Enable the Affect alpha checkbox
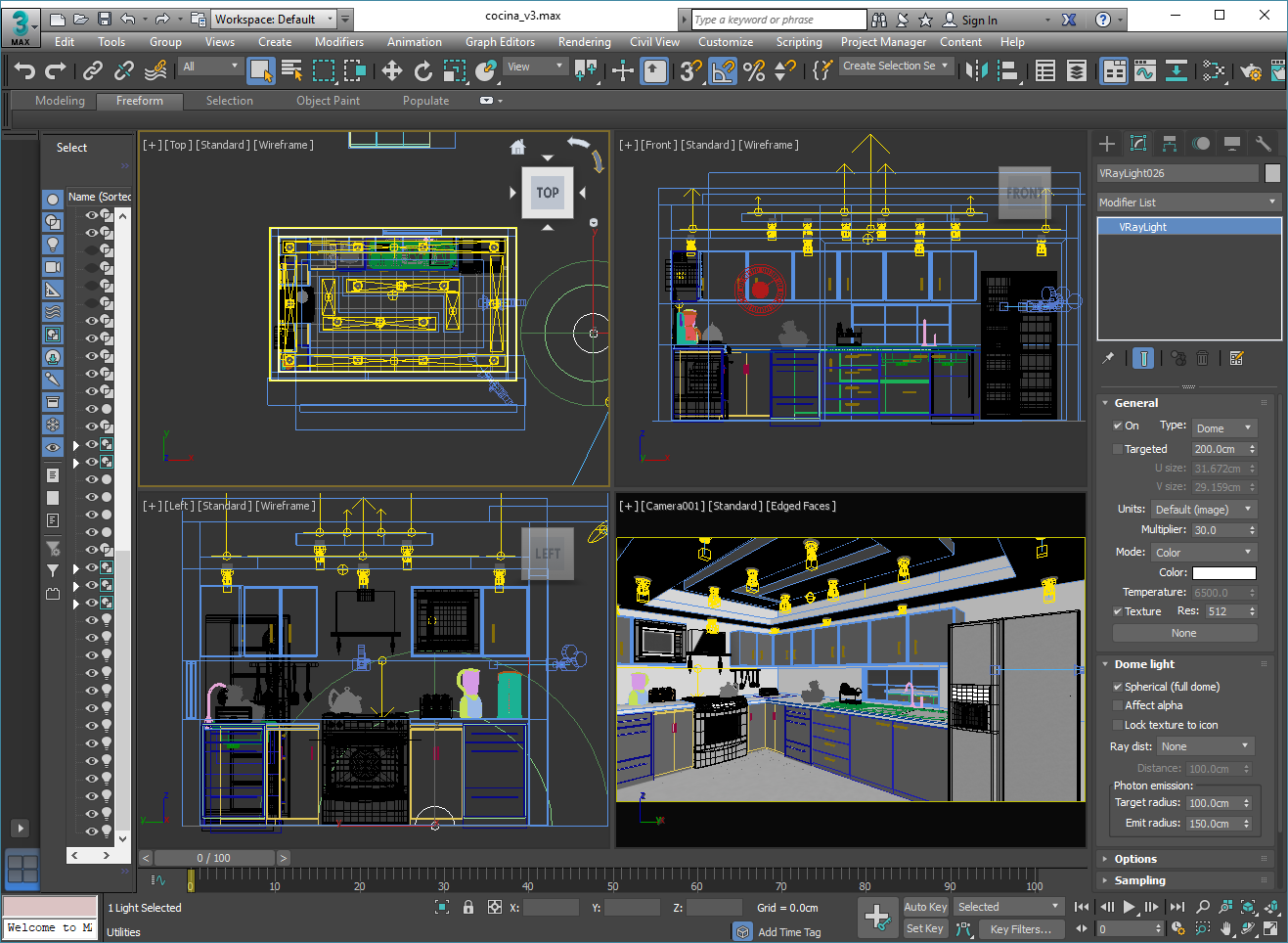Image resolution: width=1288 pixels, height=943 pixels. 1118,705
